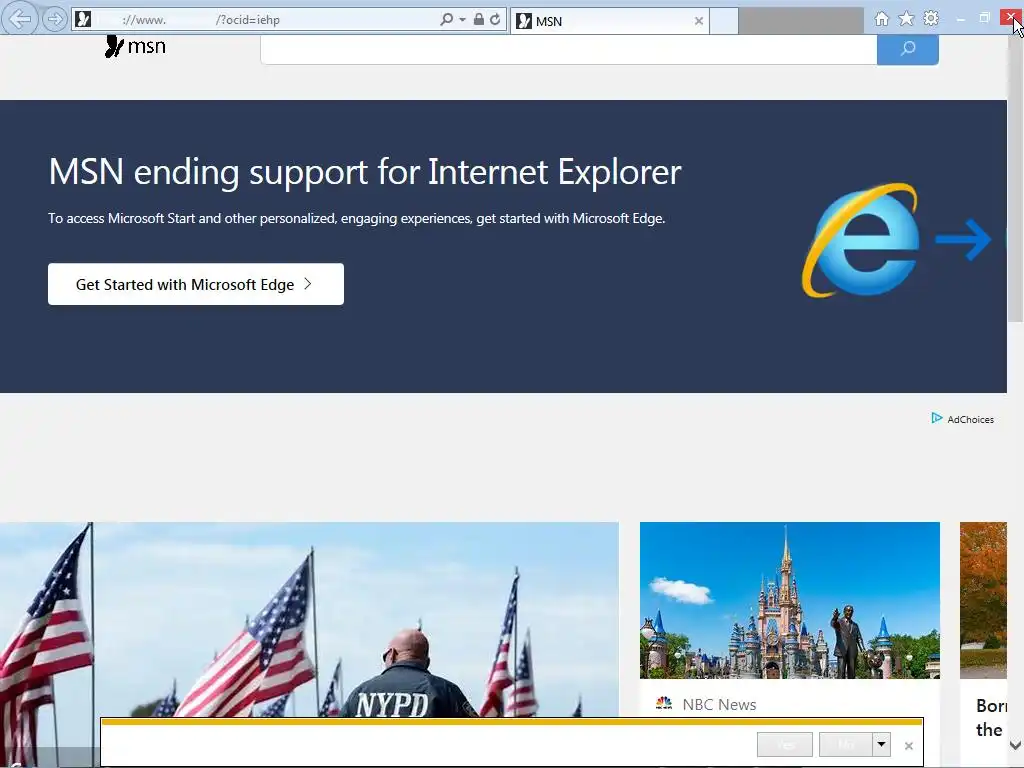Click the Internet Explorer logo image
Viewport: 1024px width, 768px height.
click(x=861, y=240)
